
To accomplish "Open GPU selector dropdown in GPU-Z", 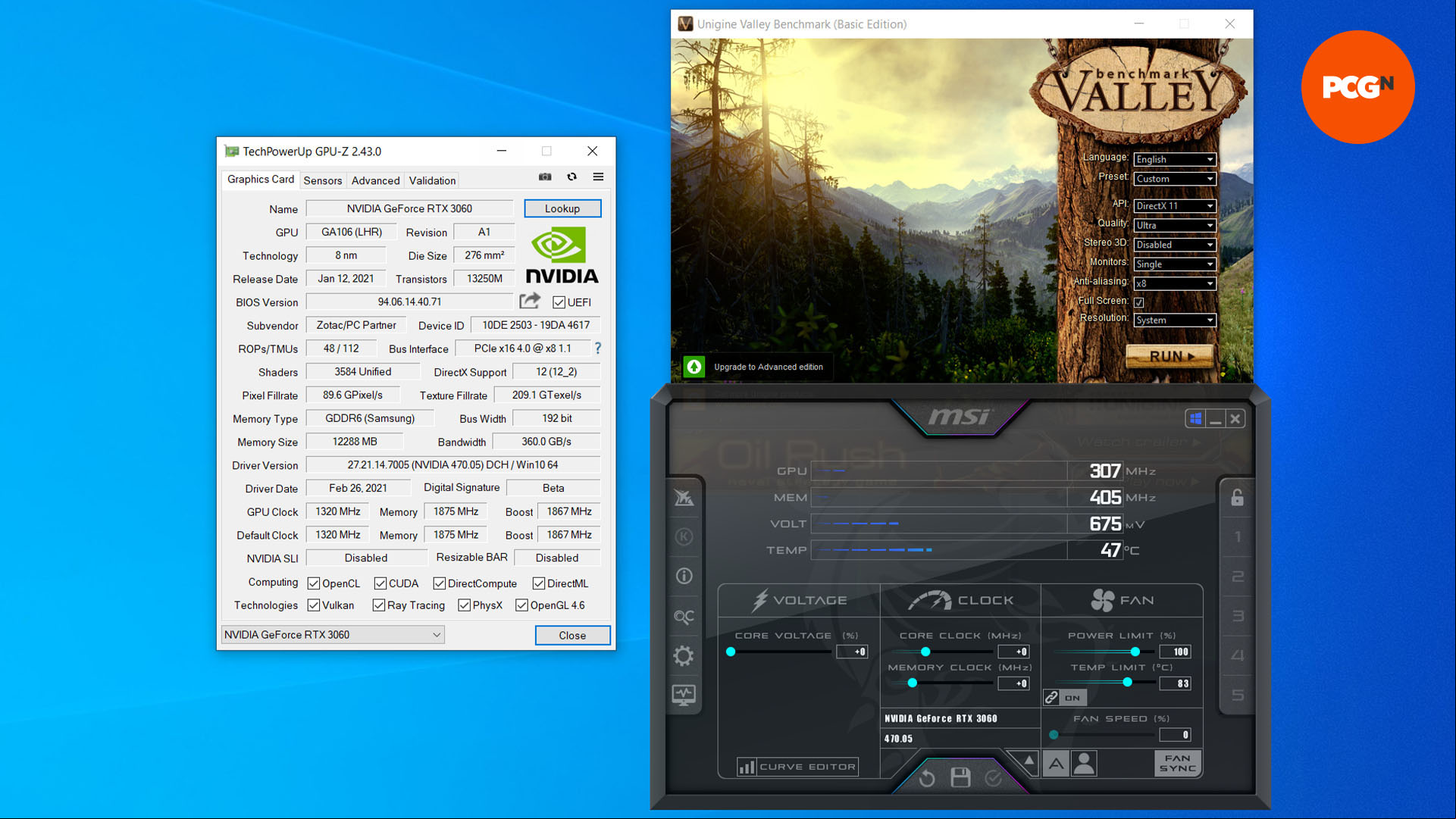I will point(333,635).
